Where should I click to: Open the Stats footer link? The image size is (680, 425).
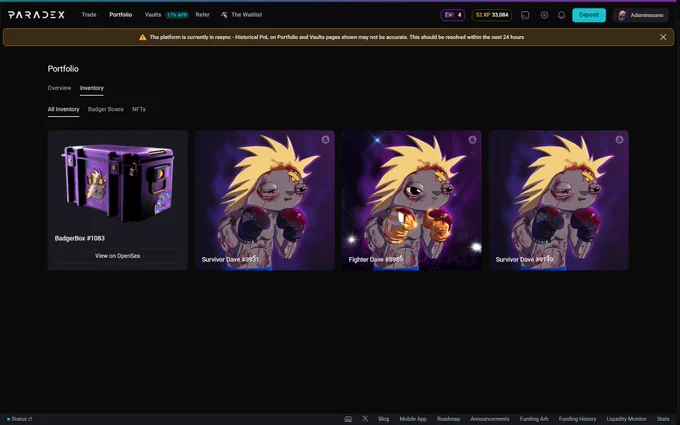[663, 419]
